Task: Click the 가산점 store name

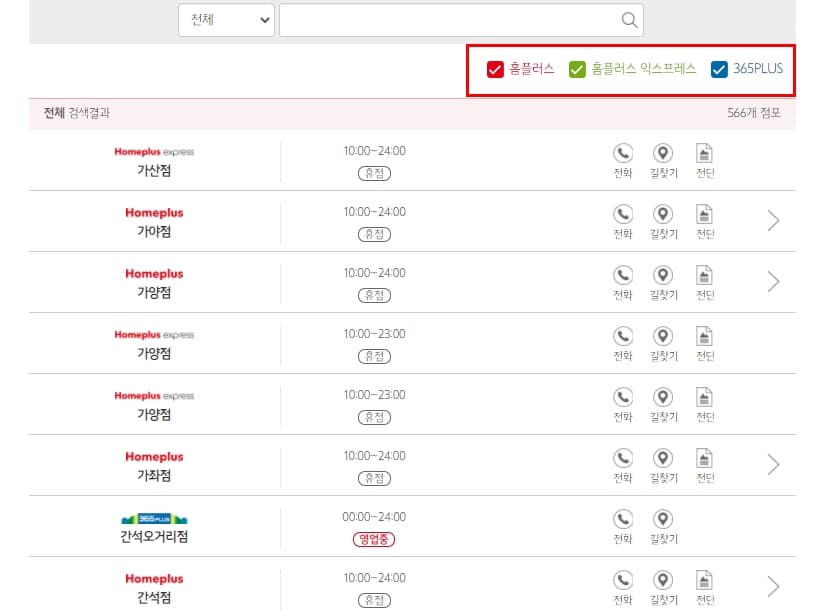Action: pos(154,171)
